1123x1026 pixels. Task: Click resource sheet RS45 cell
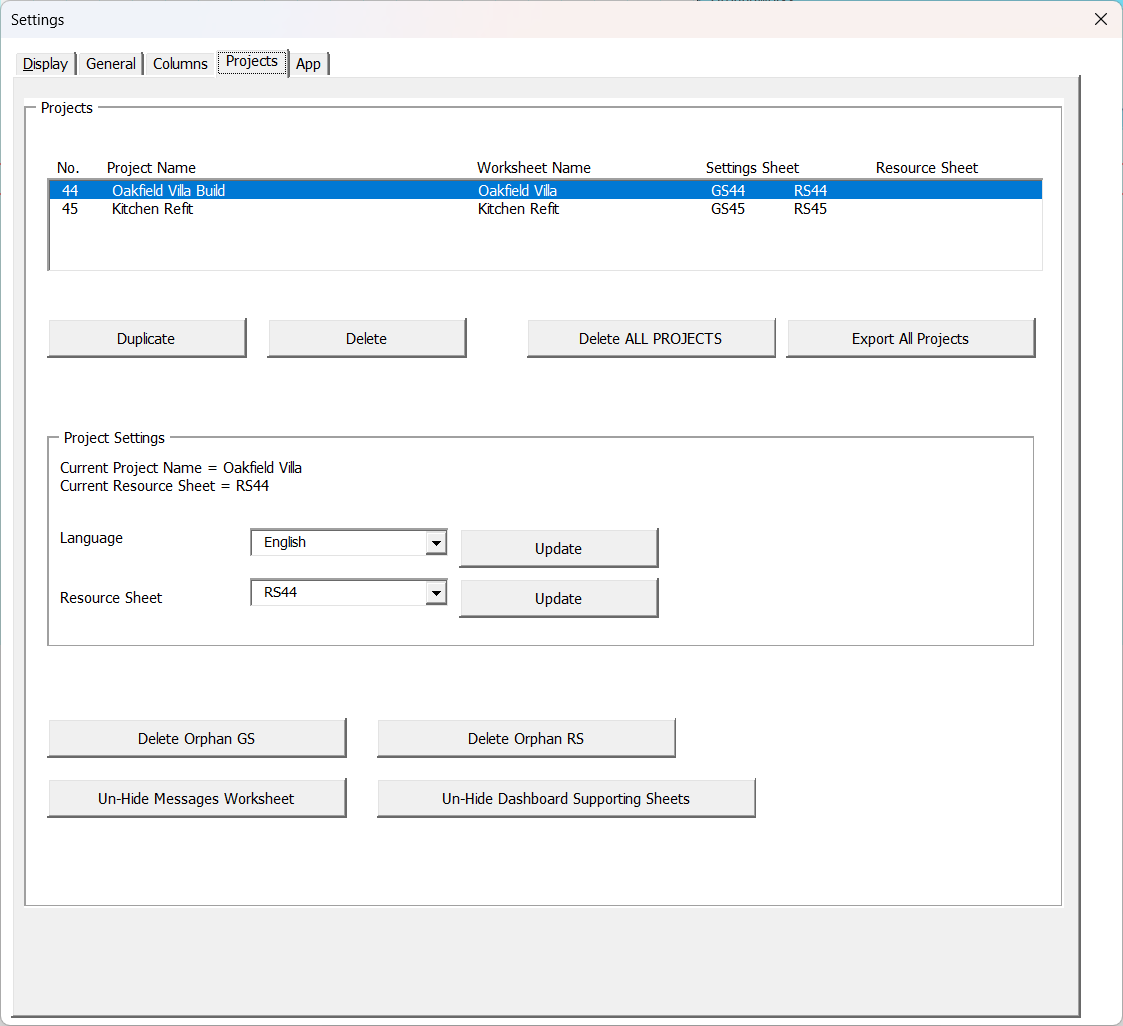point(810,209)
